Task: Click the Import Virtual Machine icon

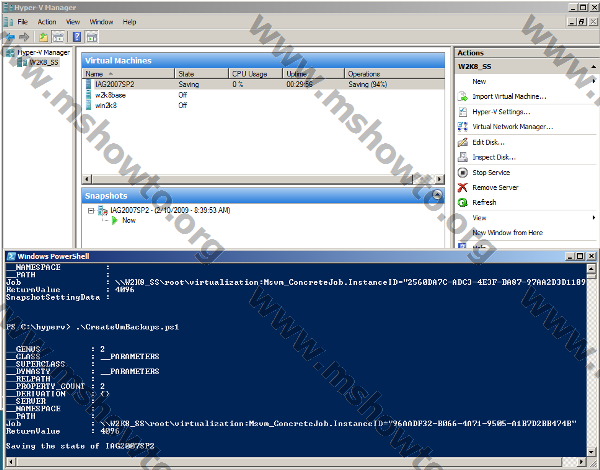Action: (x=463, y=96)
